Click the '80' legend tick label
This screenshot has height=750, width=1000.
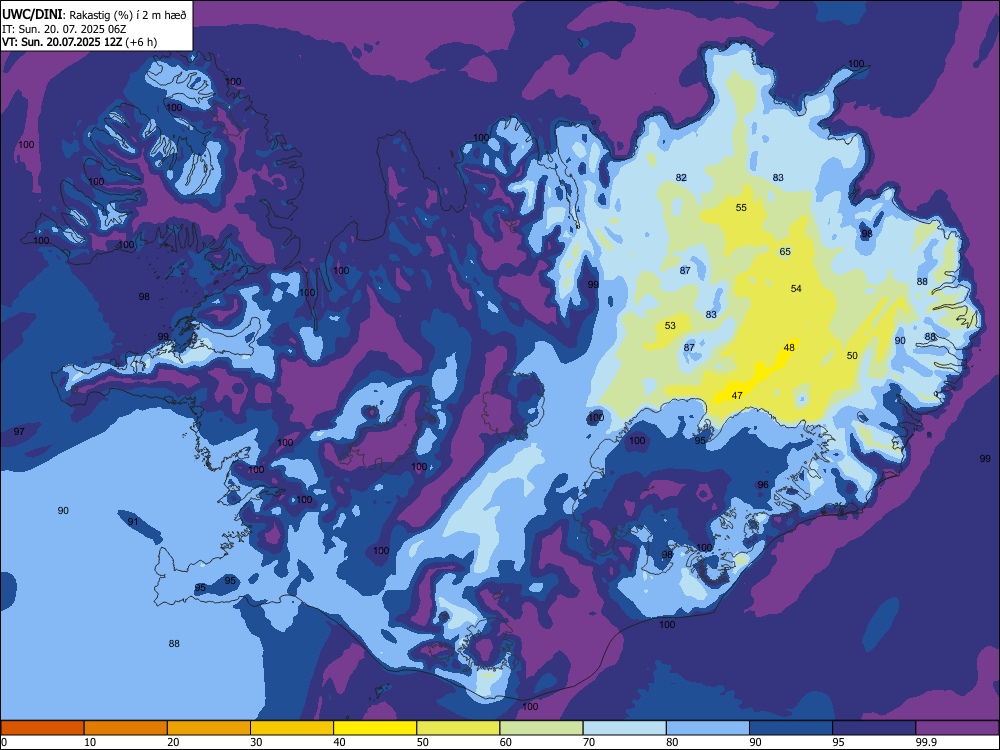[x=672, y=742]
